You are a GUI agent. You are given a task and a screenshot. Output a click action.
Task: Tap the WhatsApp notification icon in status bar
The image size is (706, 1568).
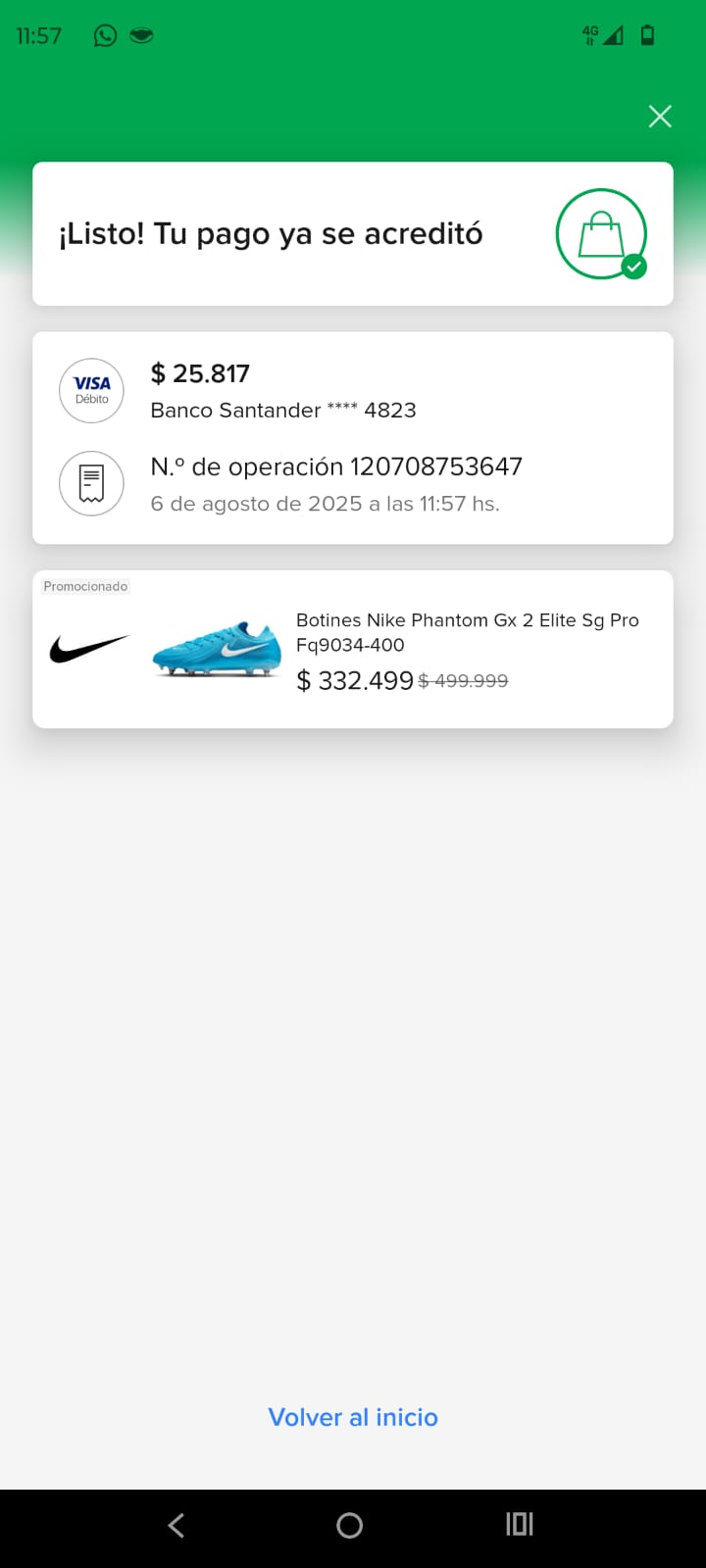pos(105,36)
